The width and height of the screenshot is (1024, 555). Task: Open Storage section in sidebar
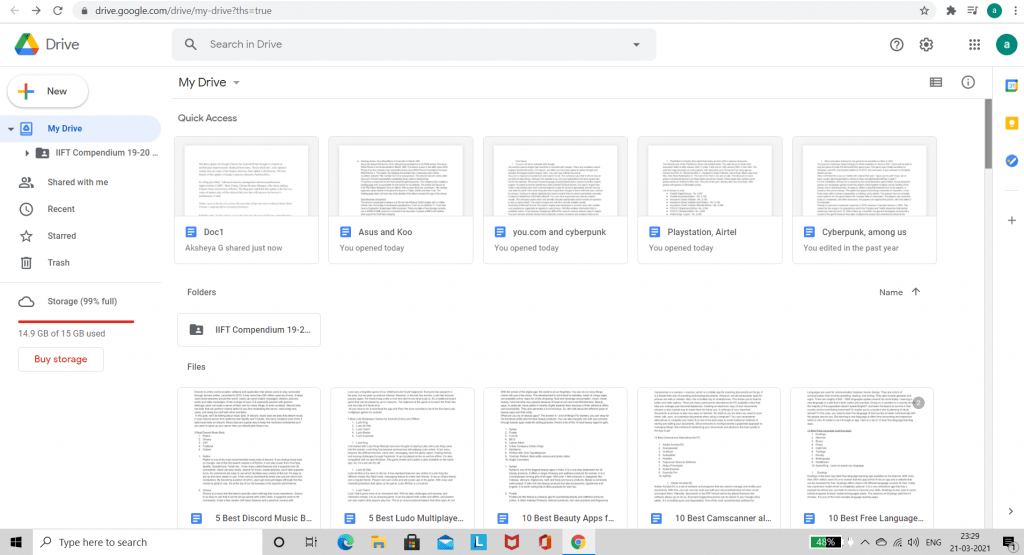(80, 301)
